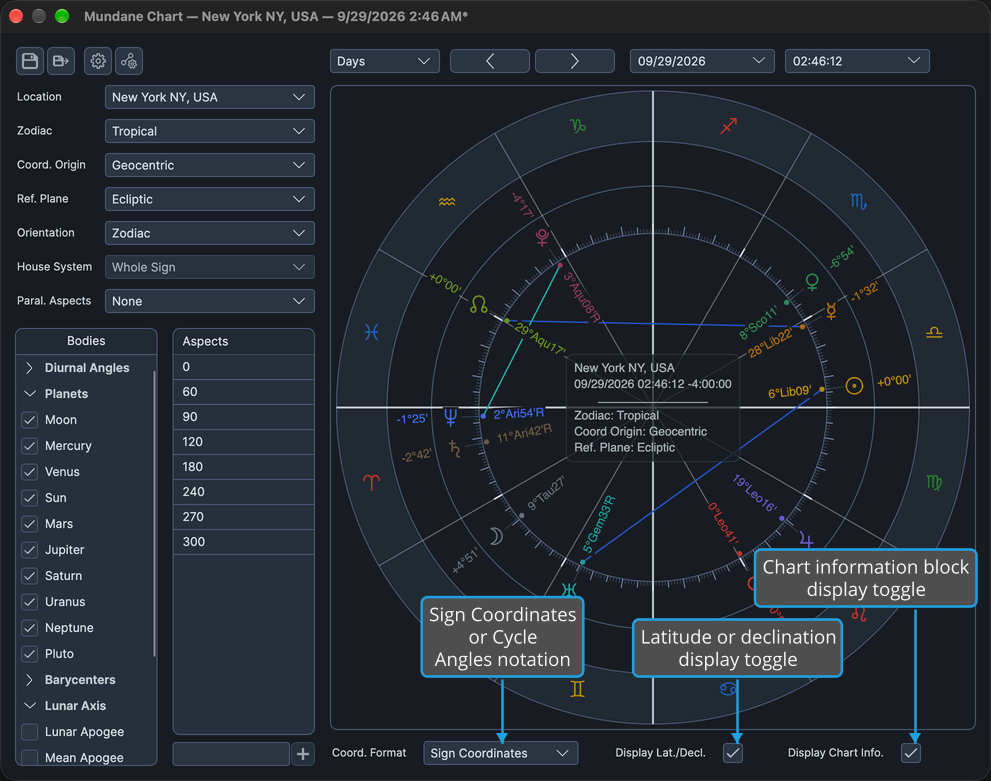Collapse the Lunar Axis group
The width and height of the screenshot is (991, 781).
point(29,706)
